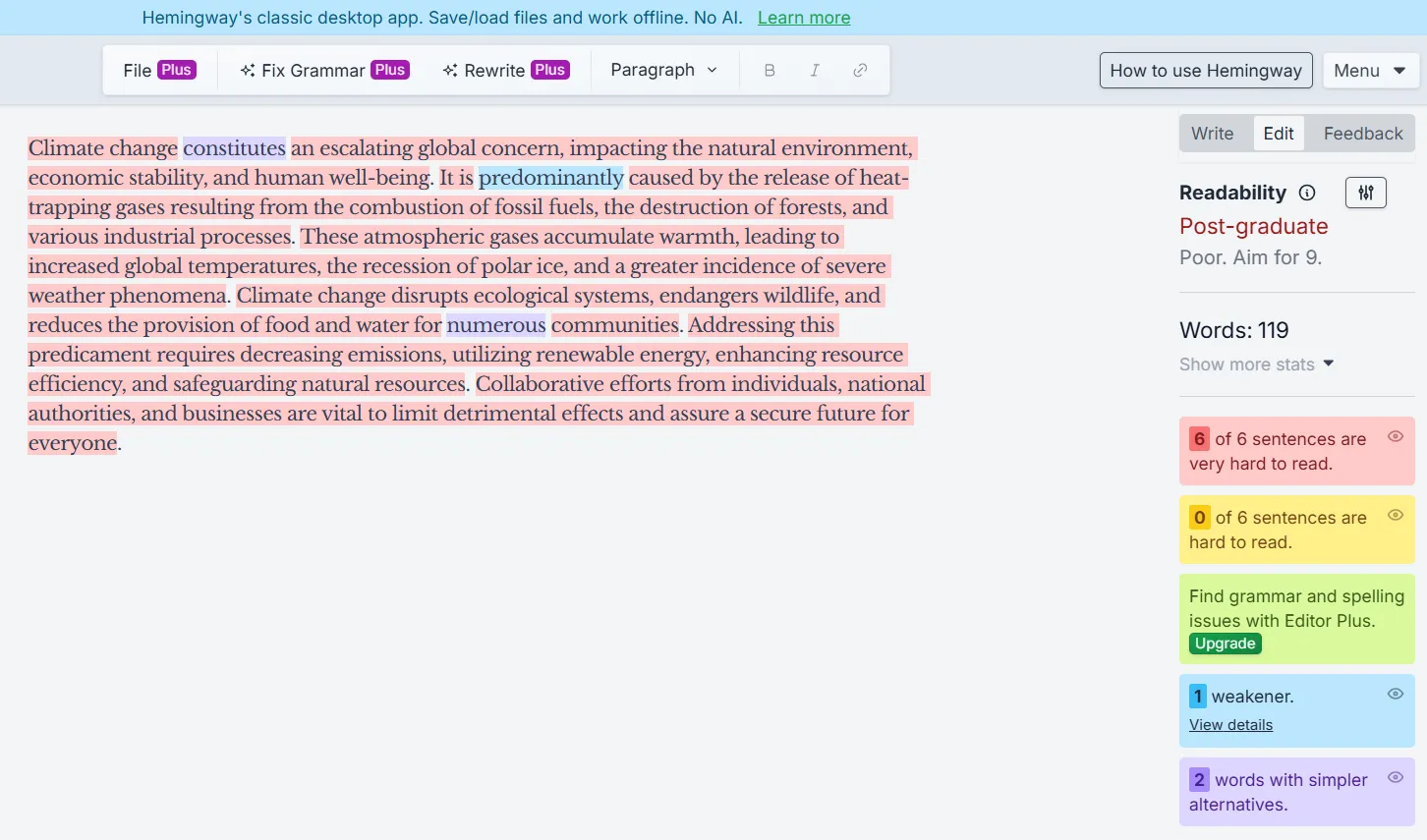Click the Readability info icon
This screenshot has height=840, width=1427.
pyautogui.click(x=1307, y=193)
